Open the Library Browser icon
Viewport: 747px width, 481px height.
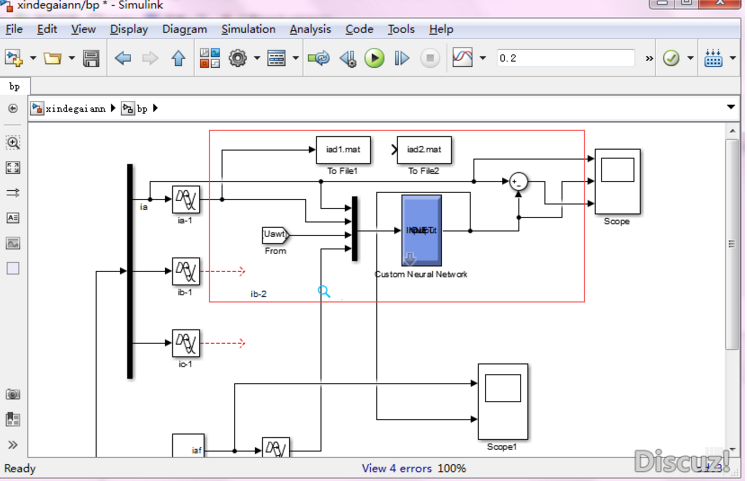pyautogui.click(x=209, y=59)
